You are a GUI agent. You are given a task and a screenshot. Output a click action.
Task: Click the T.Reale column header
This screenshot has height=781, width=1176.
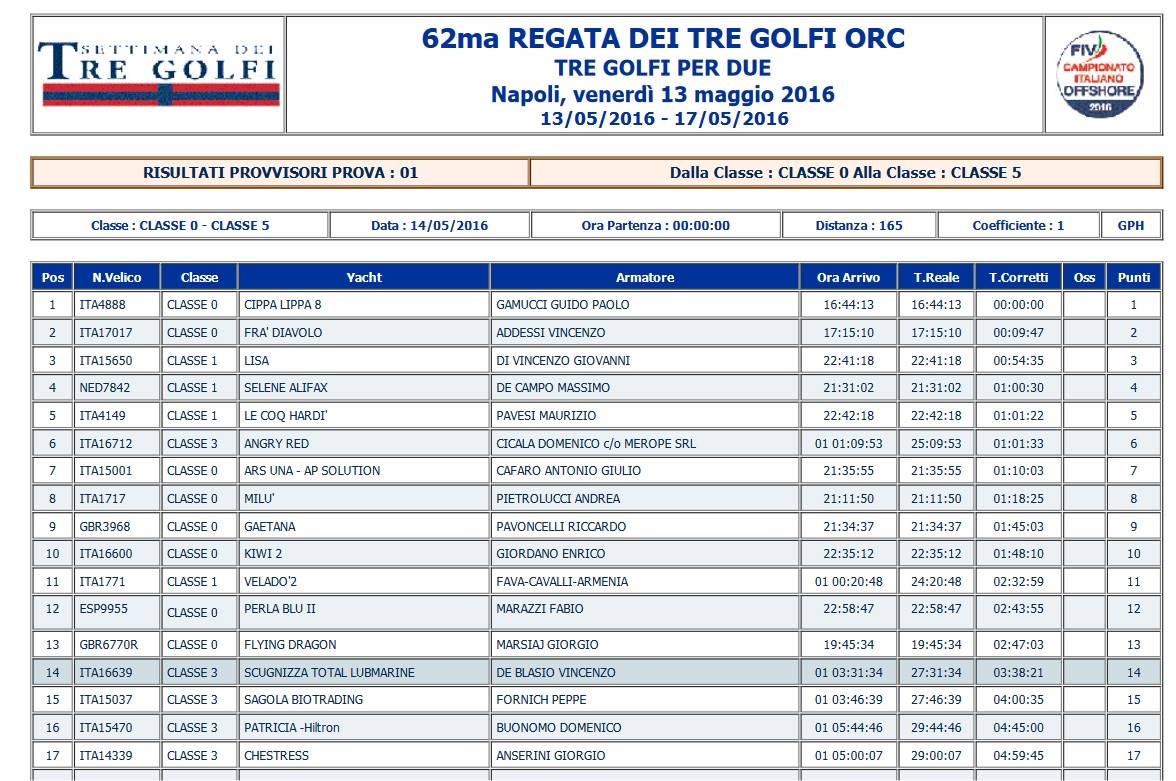(x=936, y=277)
